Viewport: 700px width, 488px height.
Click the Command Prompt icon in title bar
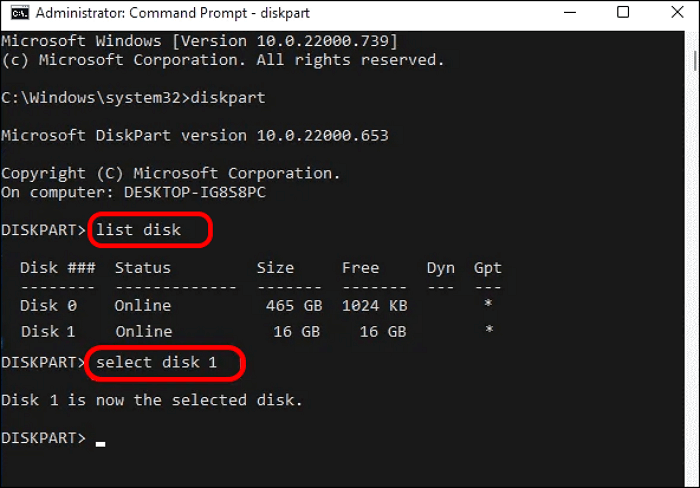[x=15, y=12]
